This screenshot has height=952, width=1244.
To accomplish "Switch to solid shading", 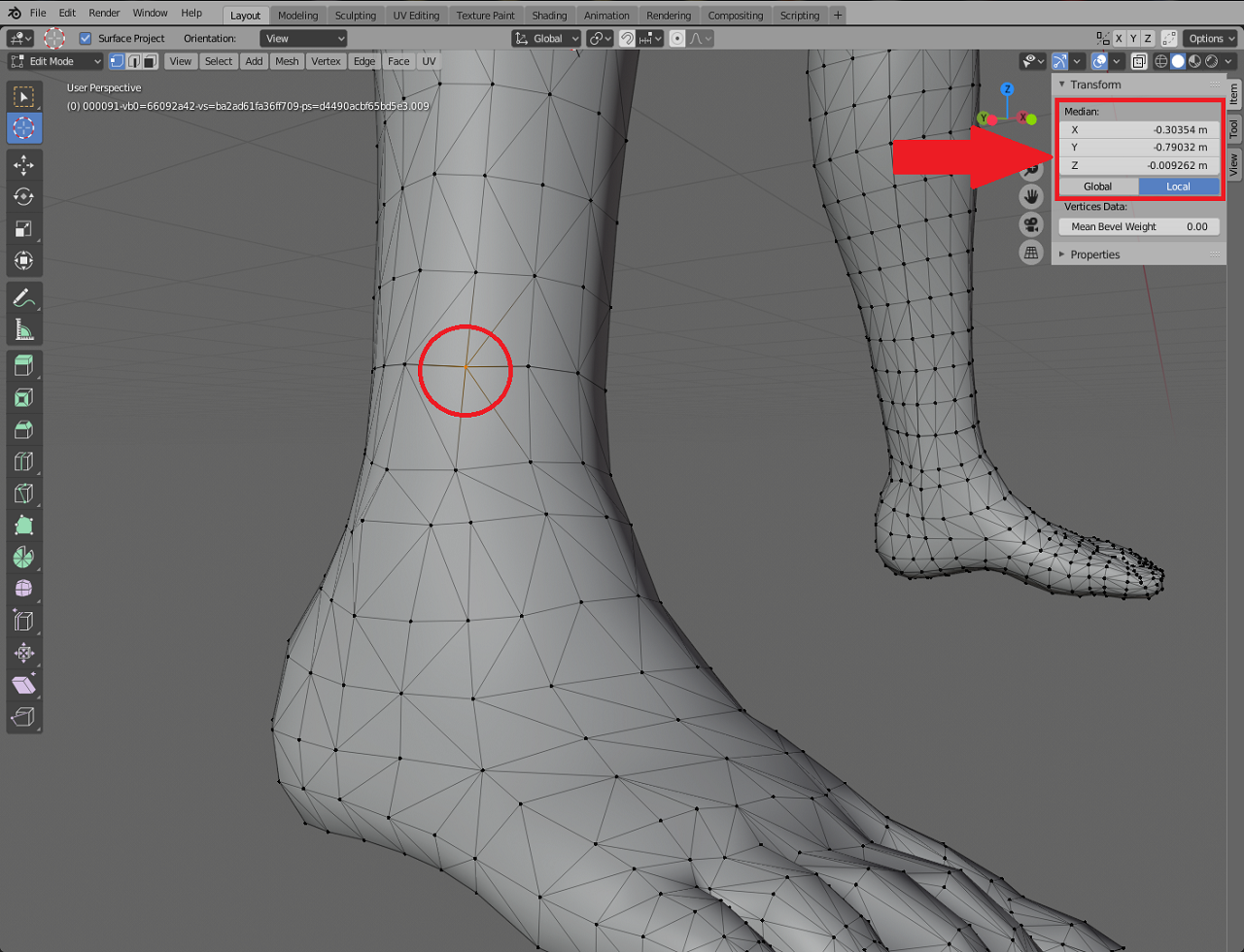I will click(1178, 61).
